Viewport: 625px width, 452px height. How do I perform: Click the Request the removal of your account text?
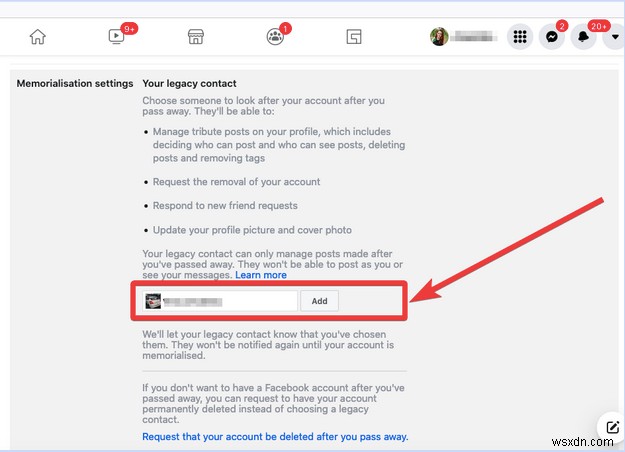[x=236, y=182]
